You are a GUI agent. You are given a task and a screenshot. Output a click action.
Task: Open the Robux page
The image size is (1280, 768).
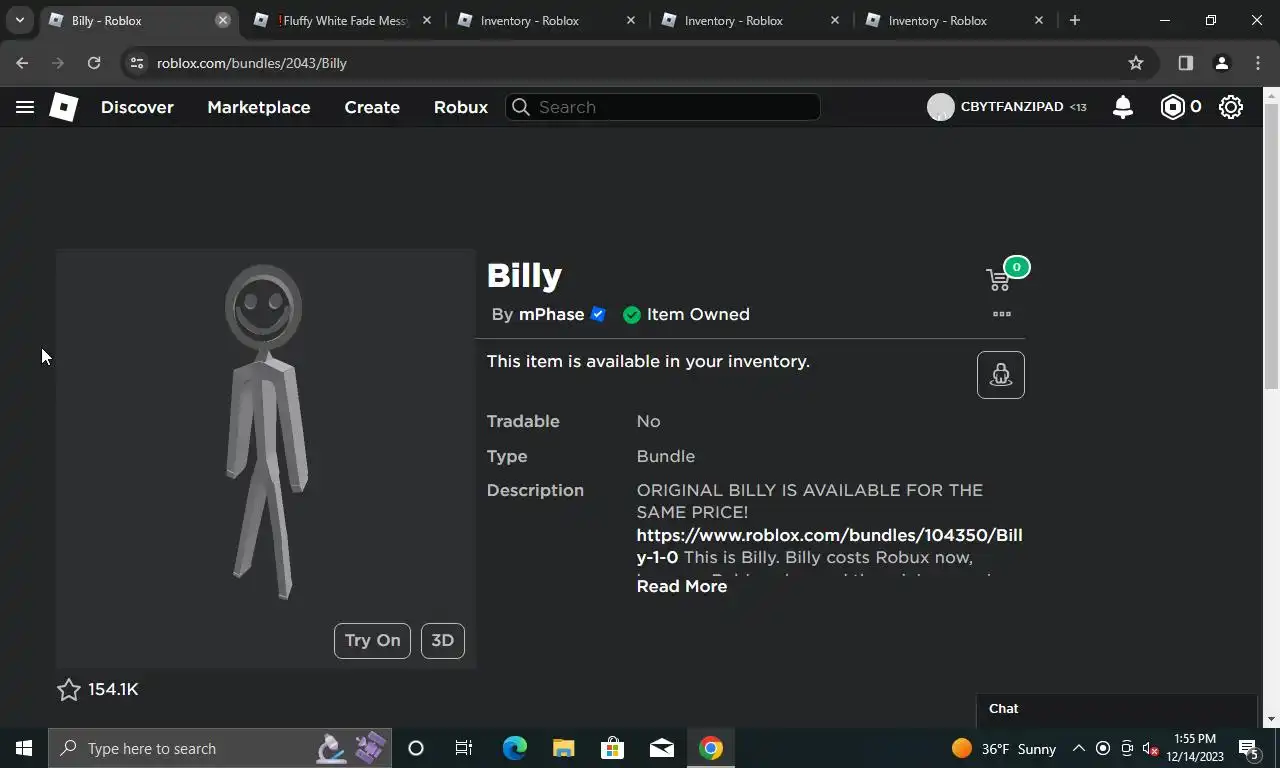tap(461, 107)
